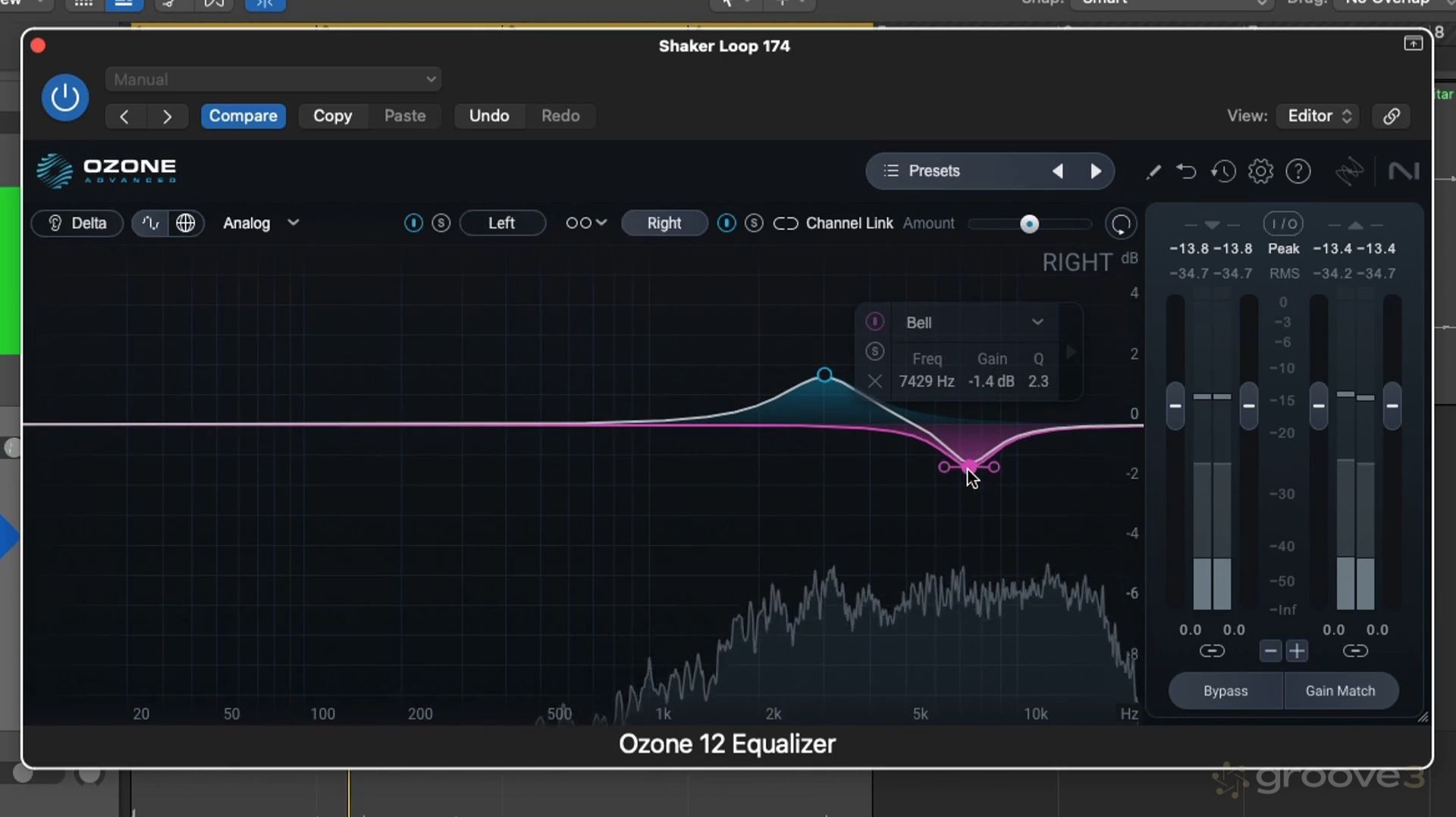The height and width of the screenshot is (817, 1456).
Task: Click the Ozone Advanced logo
Action: click(107, 171)
